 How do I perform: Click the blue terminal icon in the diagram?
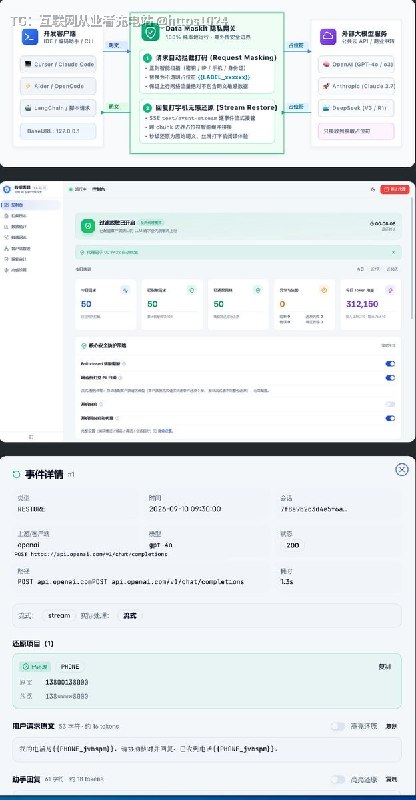[30, 37]
